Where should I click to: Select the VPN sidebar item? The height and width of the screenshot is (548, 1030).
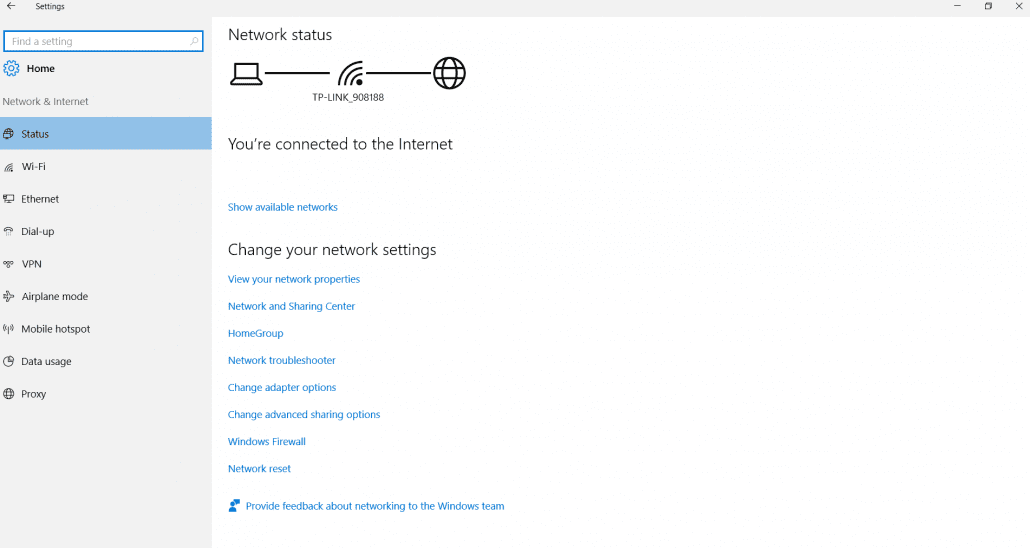click(31, 264)
